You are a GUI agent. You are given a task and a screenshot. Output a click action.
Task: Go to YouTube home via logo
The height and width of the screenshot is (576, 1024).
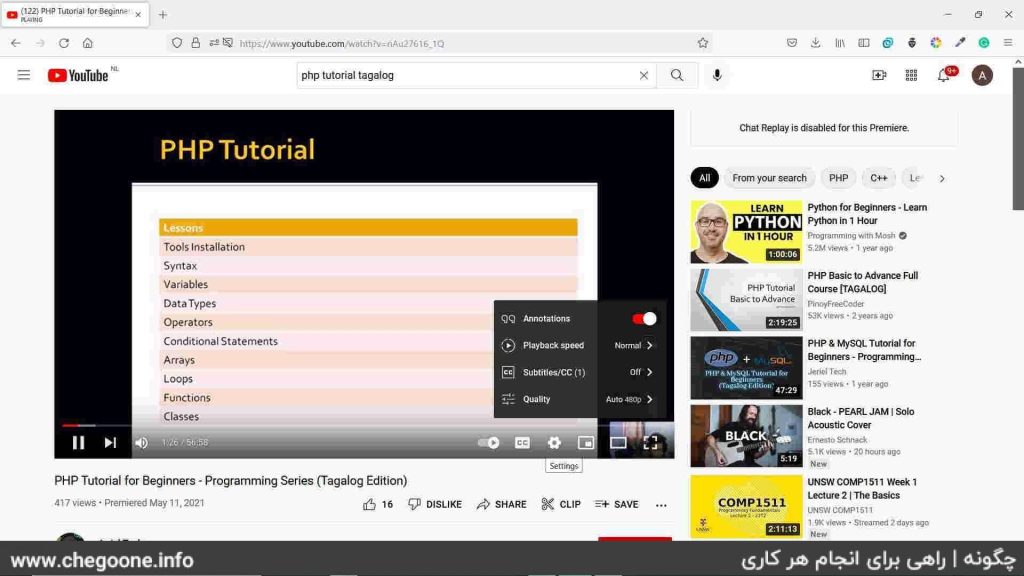pyautogui.click(x=78, y=76)
